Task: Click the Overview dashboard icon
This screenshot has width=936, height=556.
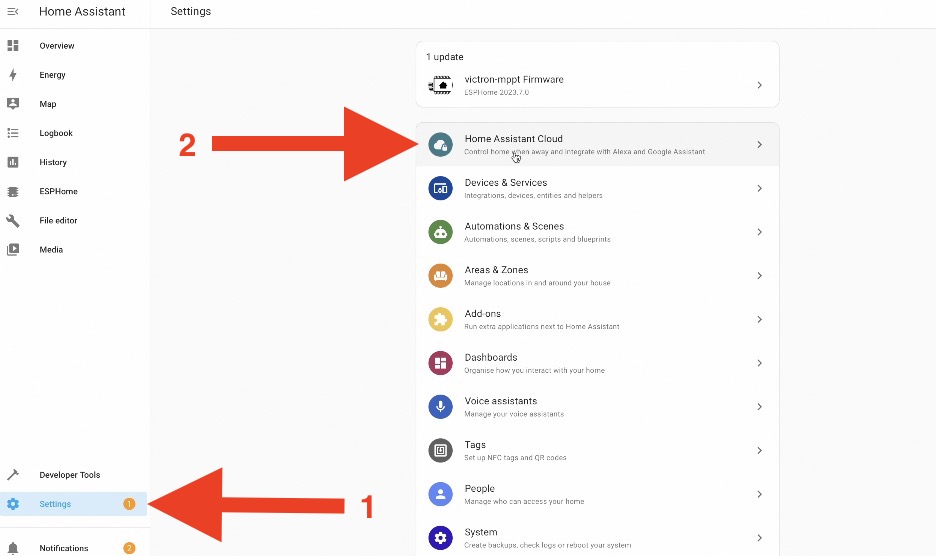Action: [x=13, y=45]
